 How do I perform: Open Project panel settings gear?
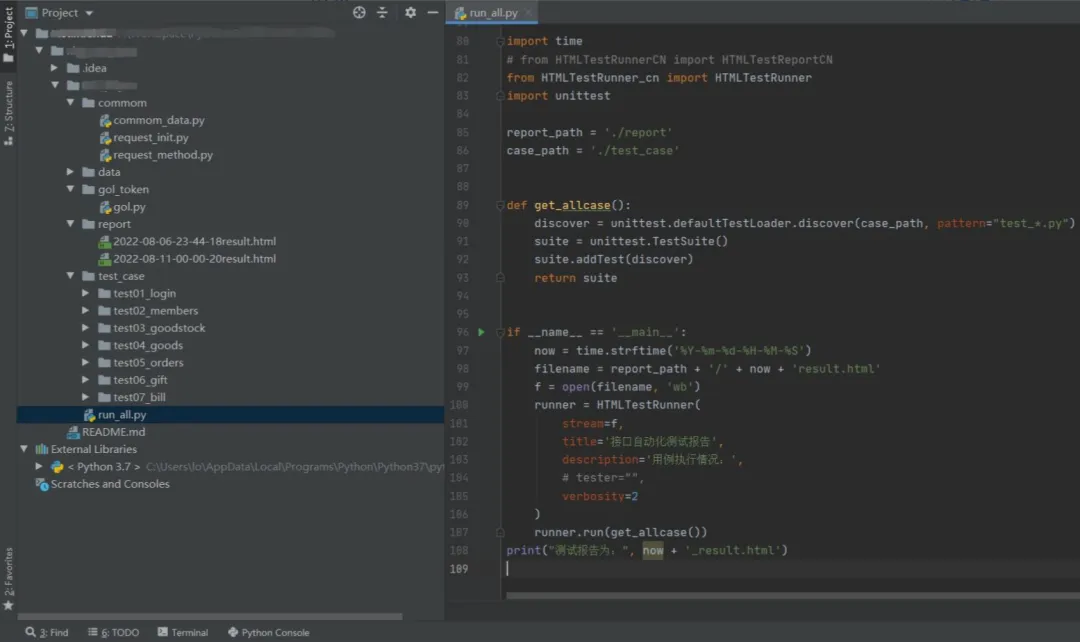pyautogui.click(x=411, y=12)
